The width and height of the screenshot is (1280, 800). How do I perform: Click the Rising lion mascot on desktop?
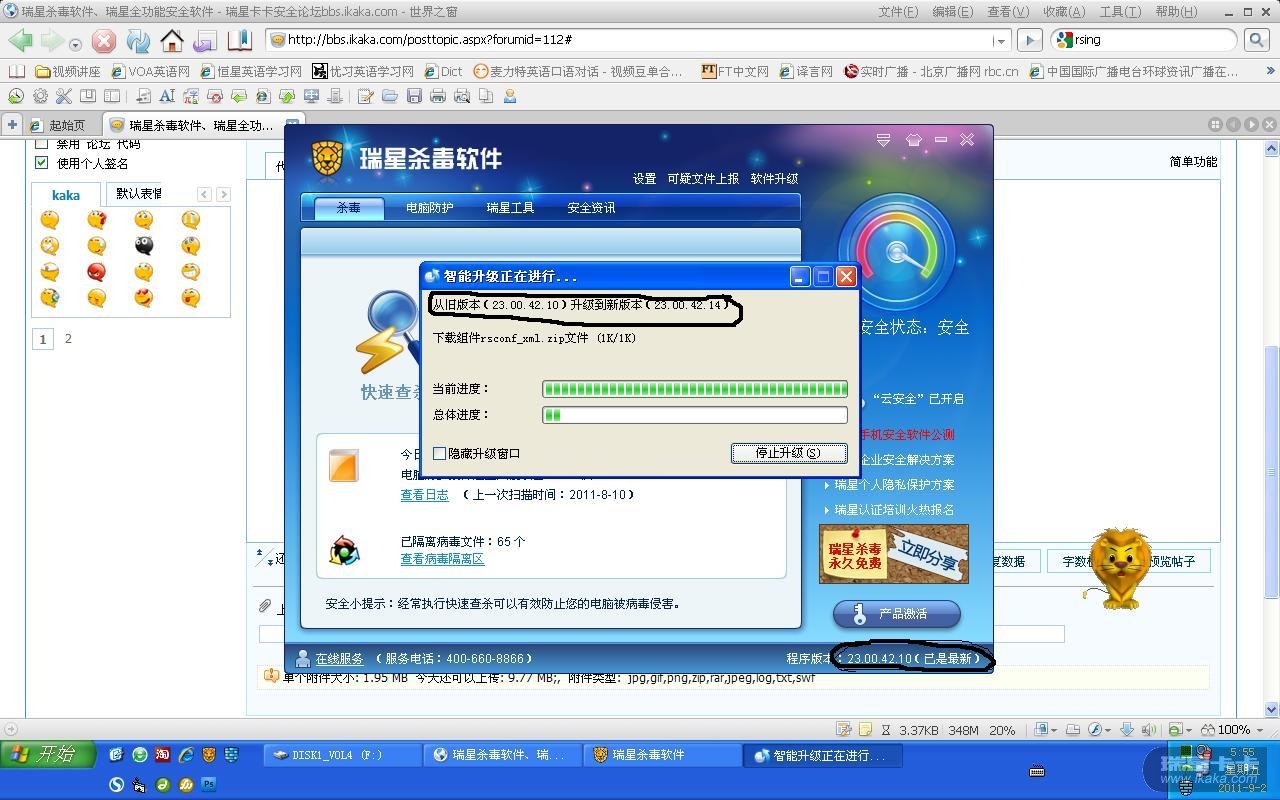[x=1119, y=568]
